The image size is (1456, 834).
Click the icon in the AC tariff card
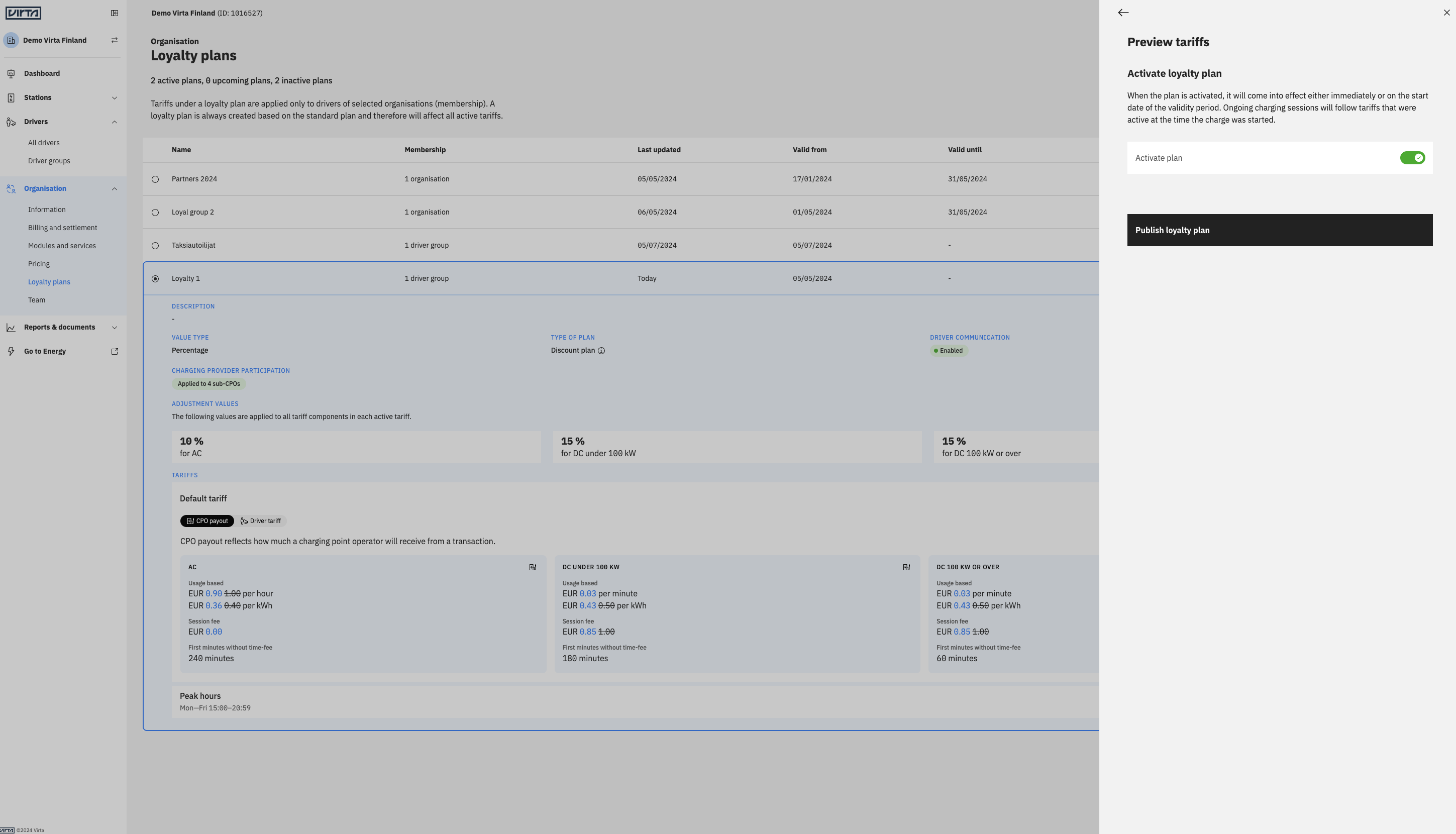(533, 567)
